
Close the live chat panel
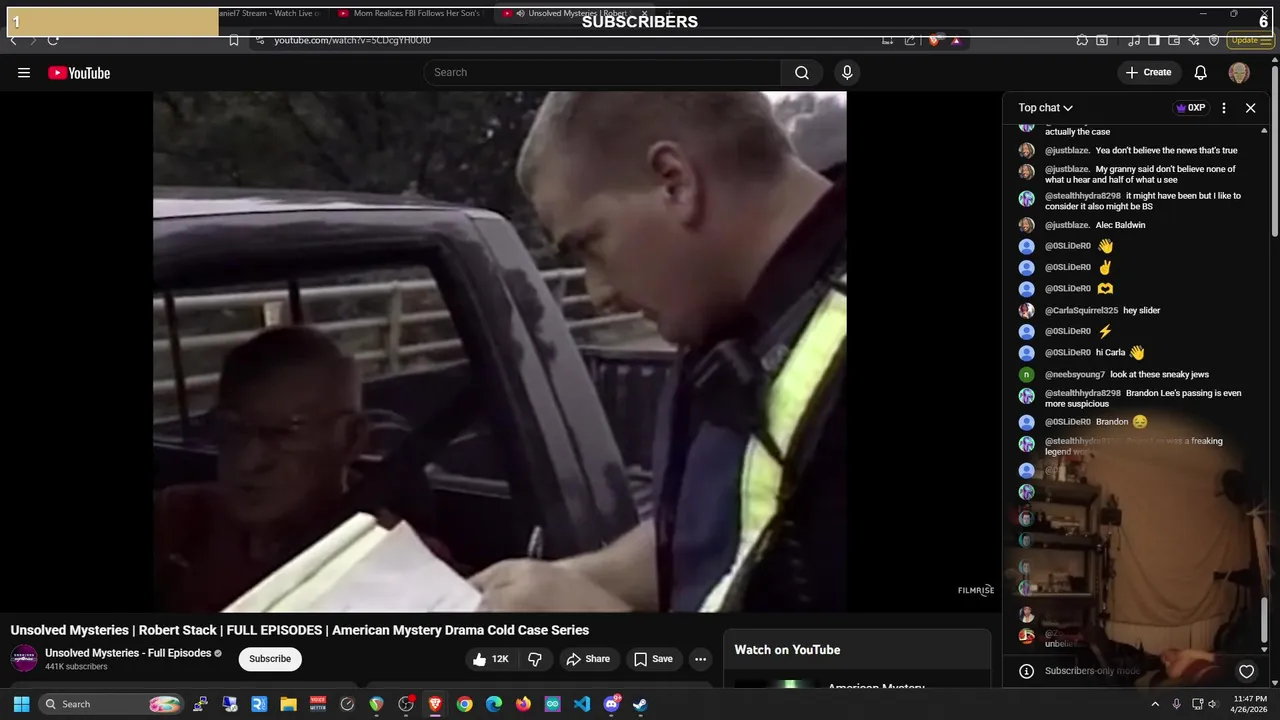(x=1250, y=108)
